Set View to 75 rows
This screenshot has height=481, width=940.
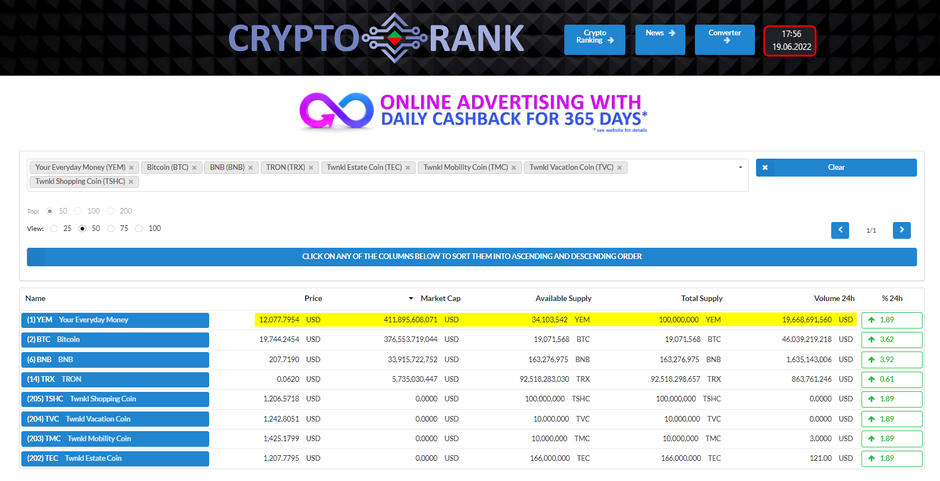coord(110,229)
